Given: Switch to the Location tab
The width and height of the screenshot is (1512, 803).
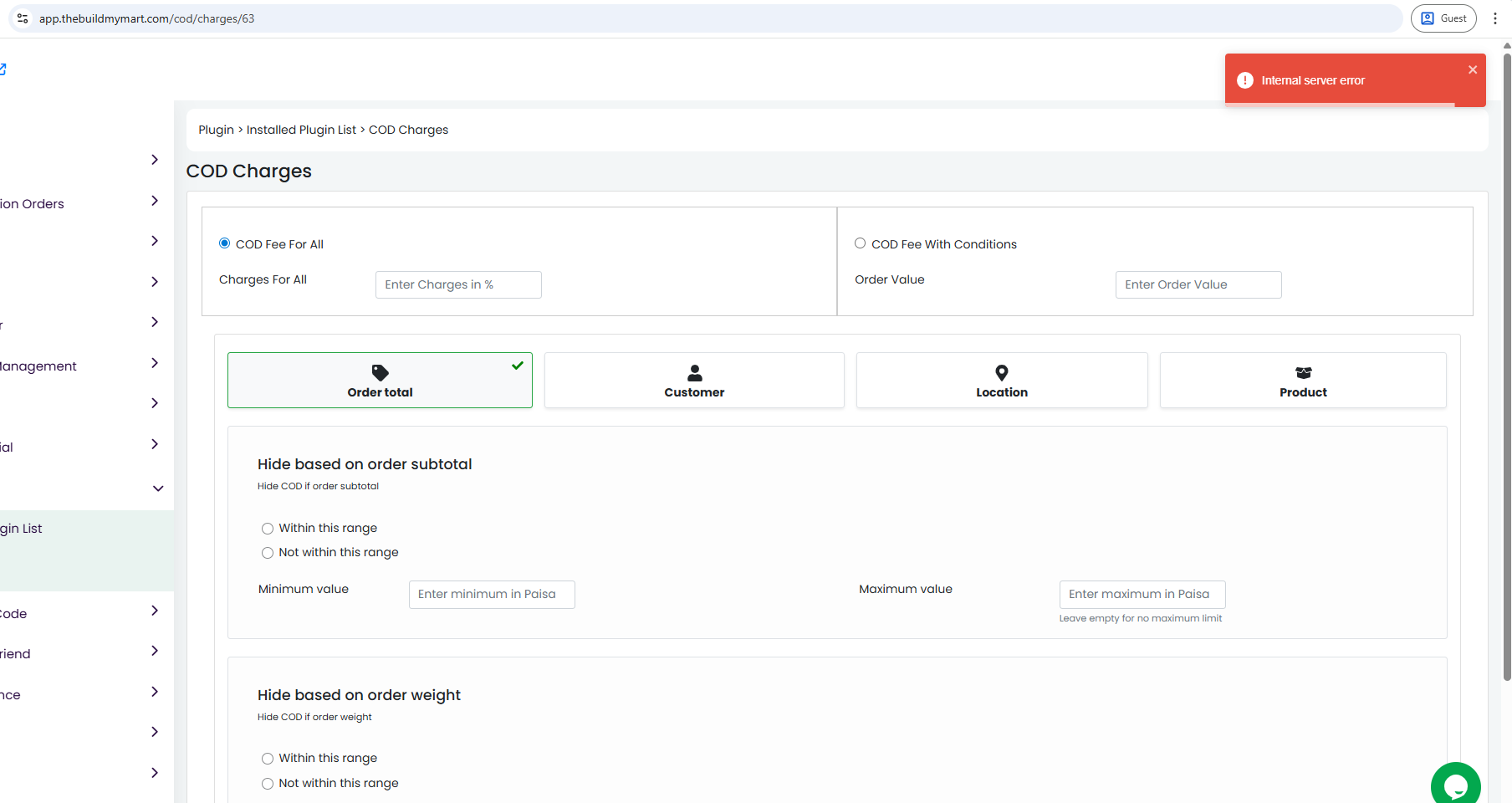Looking at the screenshot, I should (x=1002, y=381).
